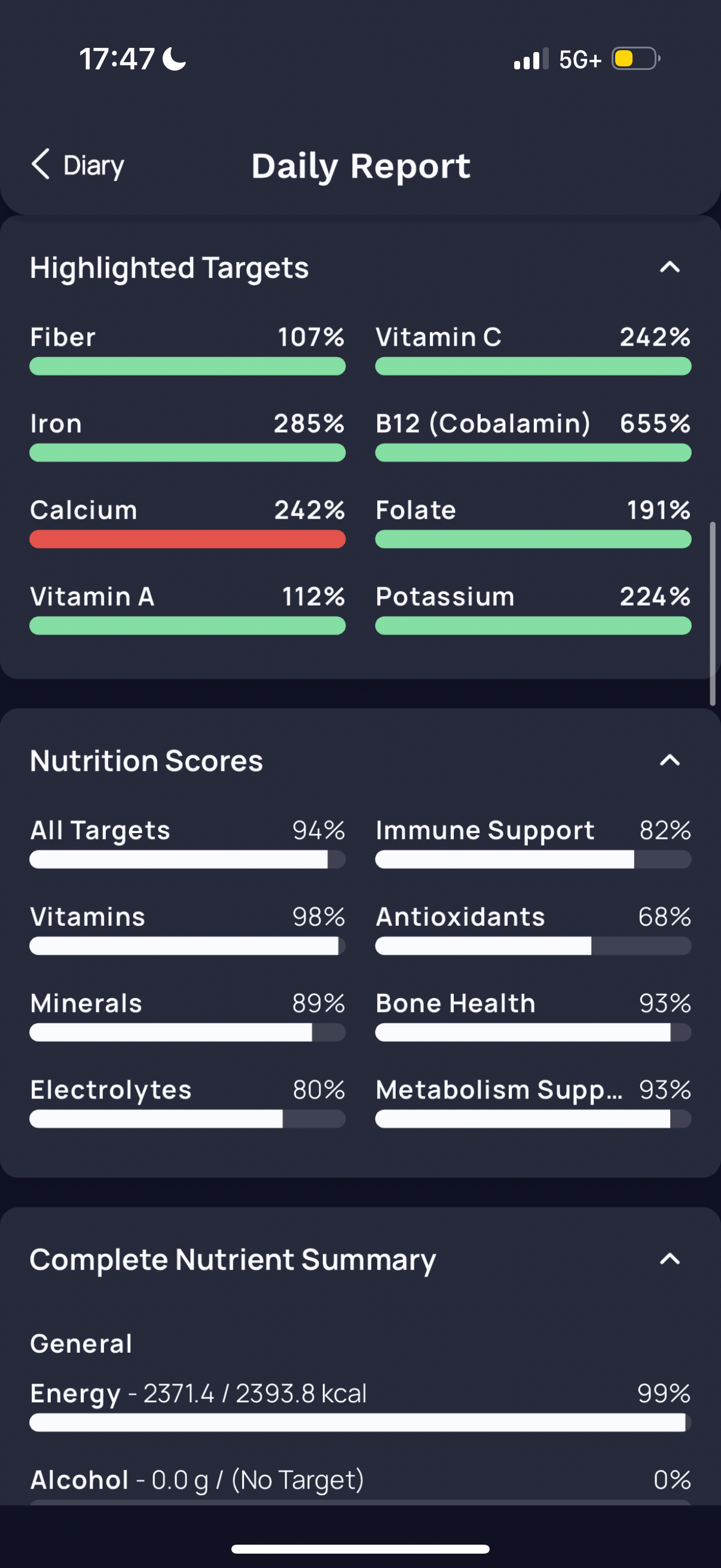Select the Iron 285% target bar
The height and width of the screenshot is (1568, 721).
point(187,453)
